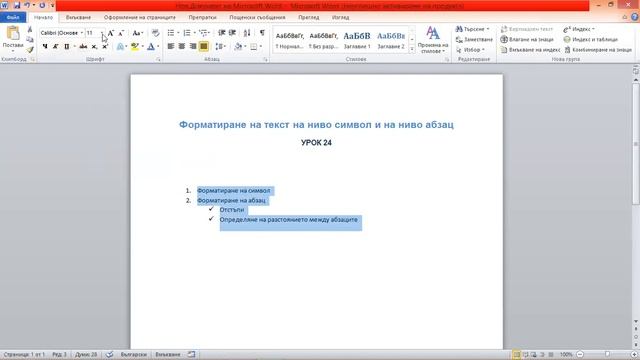Open the Change Case Aa dropdown

(138, 33)
